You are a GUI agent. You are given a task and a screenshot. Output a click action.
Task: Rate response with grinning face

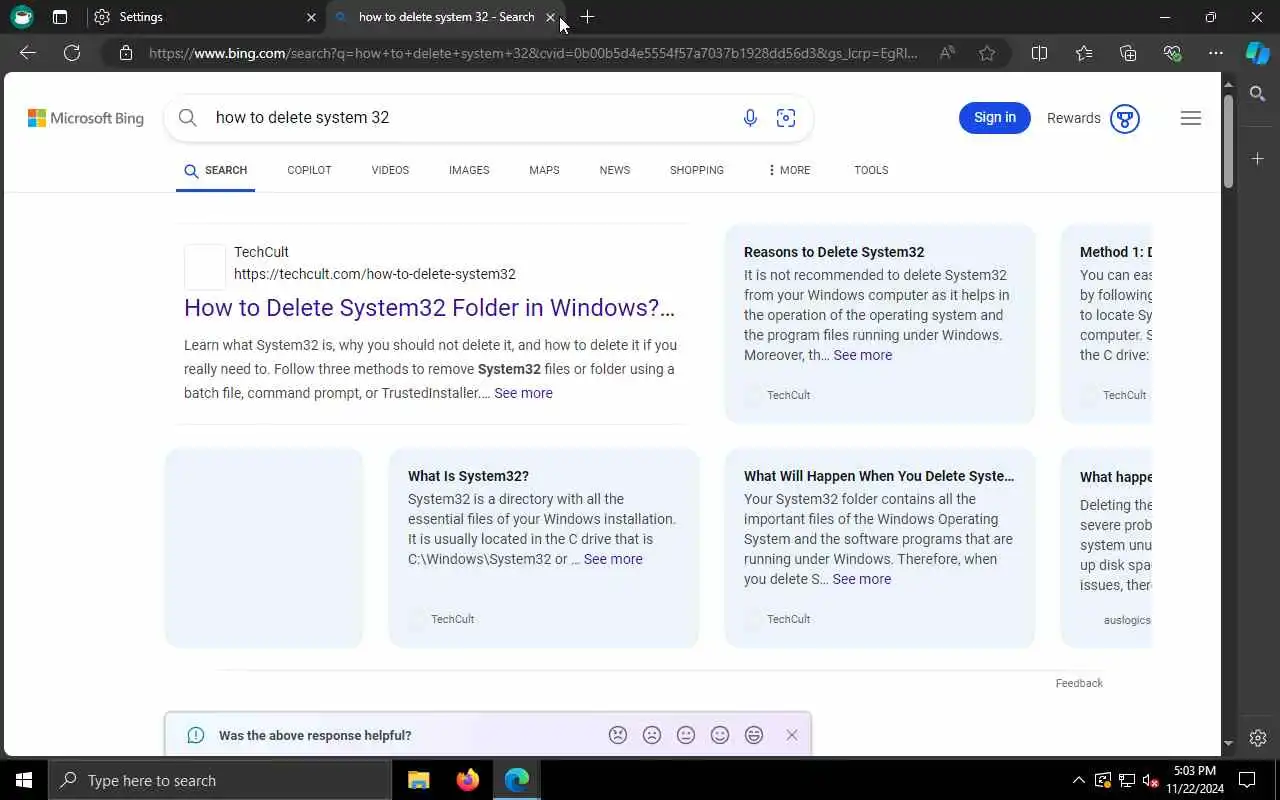[x=754, y=735]
